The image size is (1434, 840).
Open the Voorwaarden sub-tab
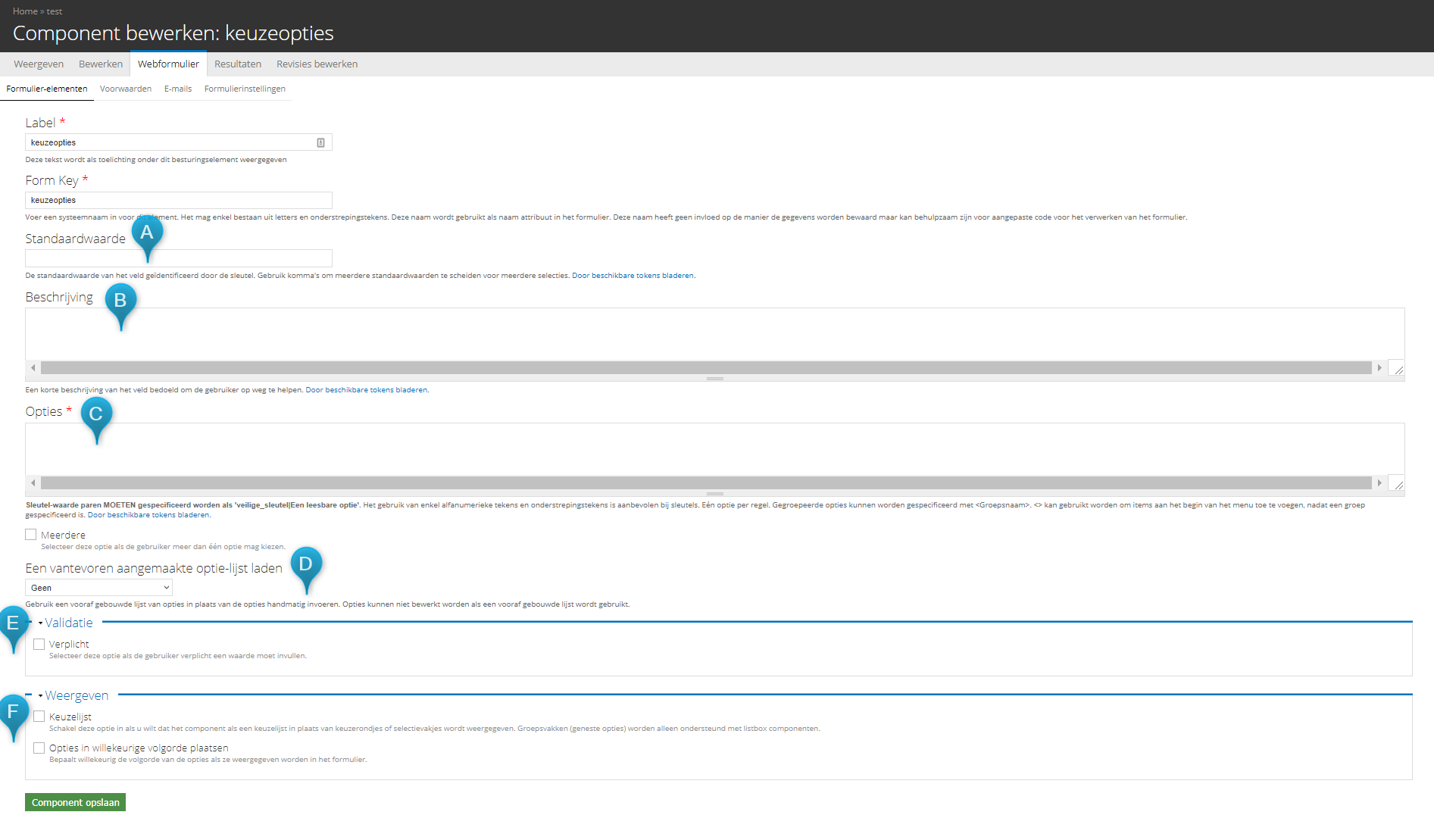(x=126, y=89)
